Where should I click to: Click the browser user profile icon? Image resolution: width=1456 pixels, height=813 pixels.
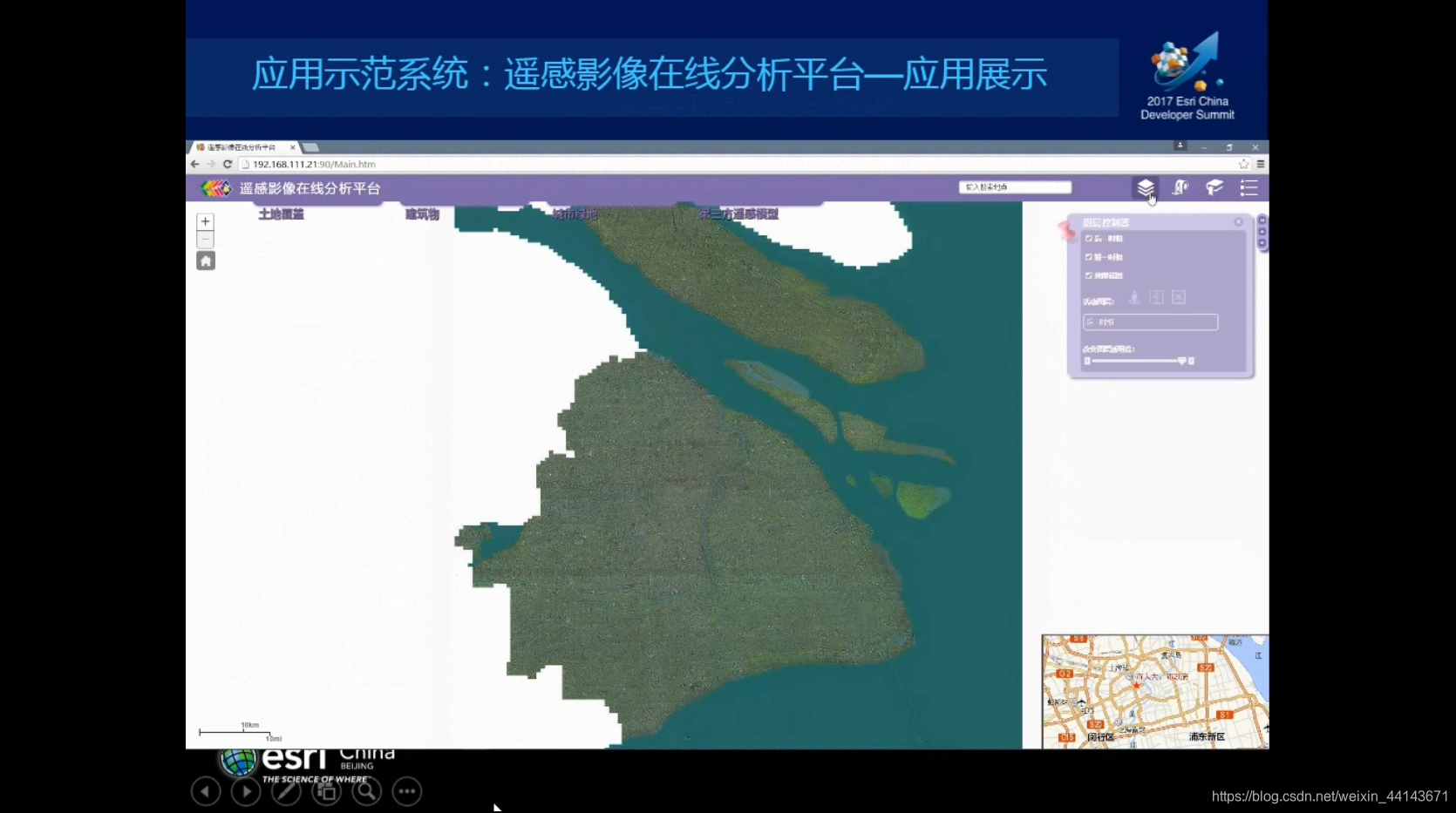(1180, 146)
